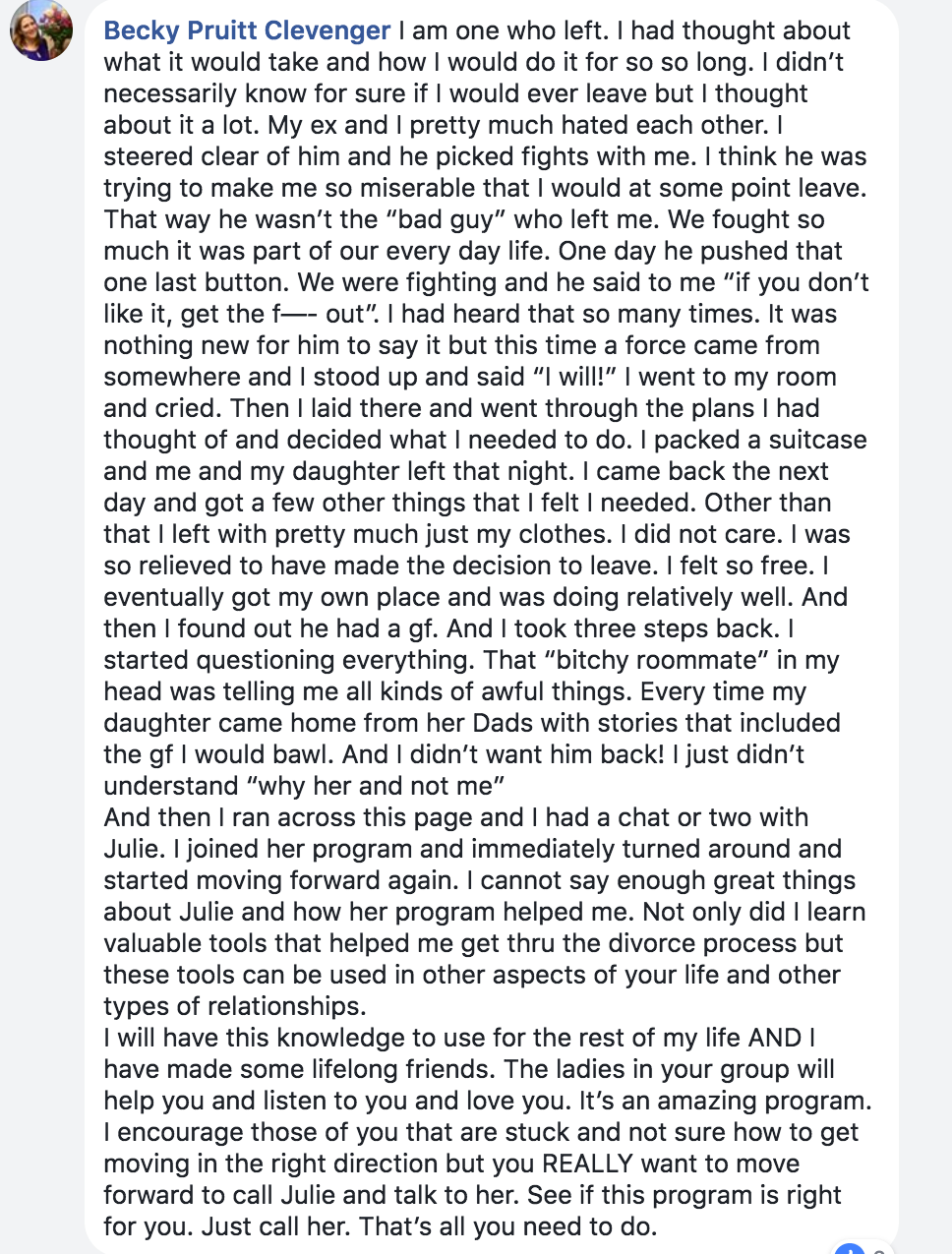This screenshot has width=952, height=1254.
Task: Open Becky Pruitt Clevenger's profile picture
Action: tap(41, 30)
